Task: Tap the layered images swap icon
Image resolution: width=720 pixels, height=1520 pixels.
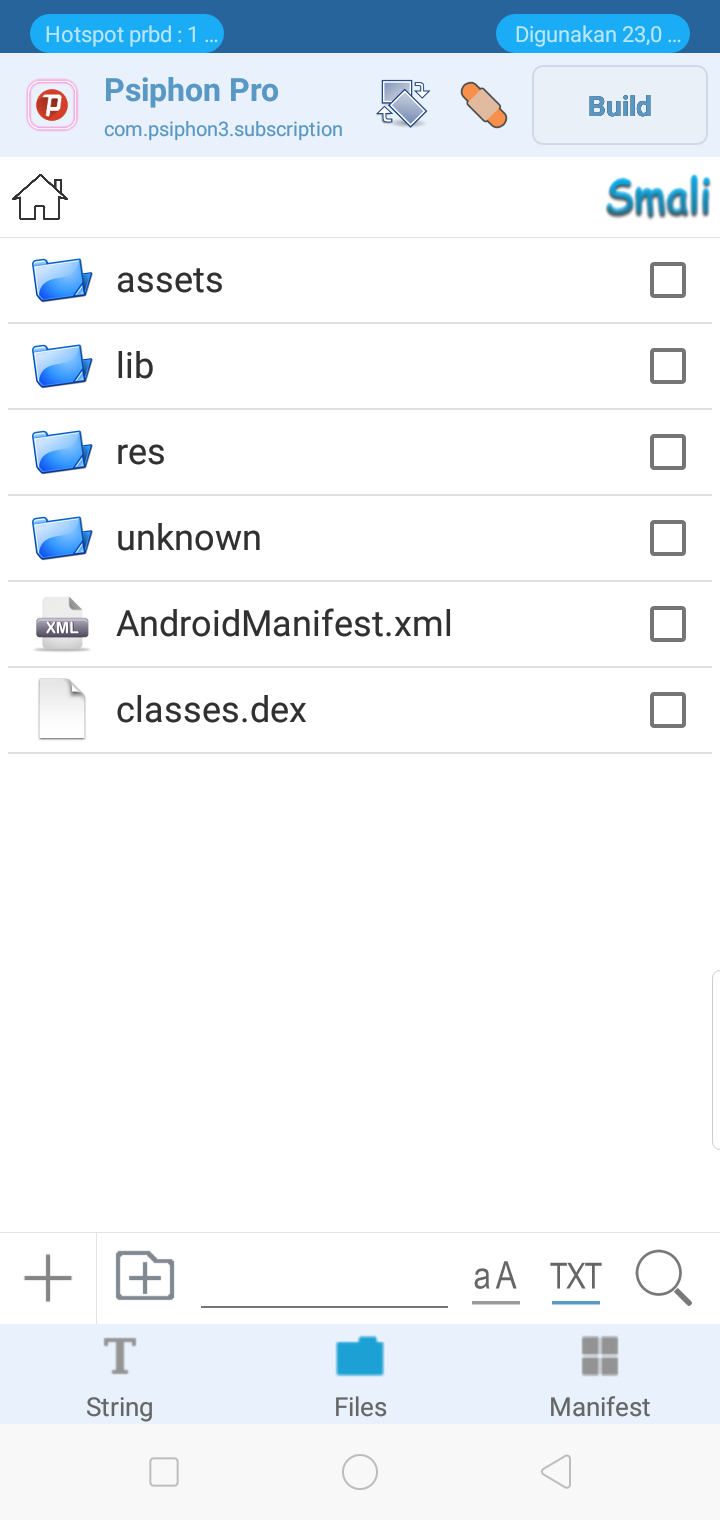Action: [403, 104]
